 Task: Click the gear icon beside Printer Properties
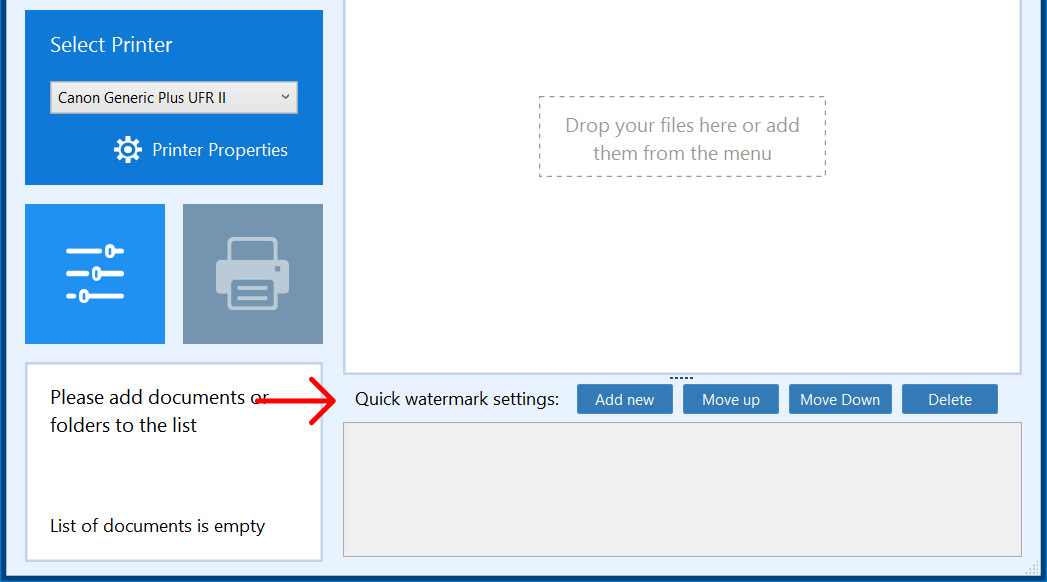[x=128, y=150]
